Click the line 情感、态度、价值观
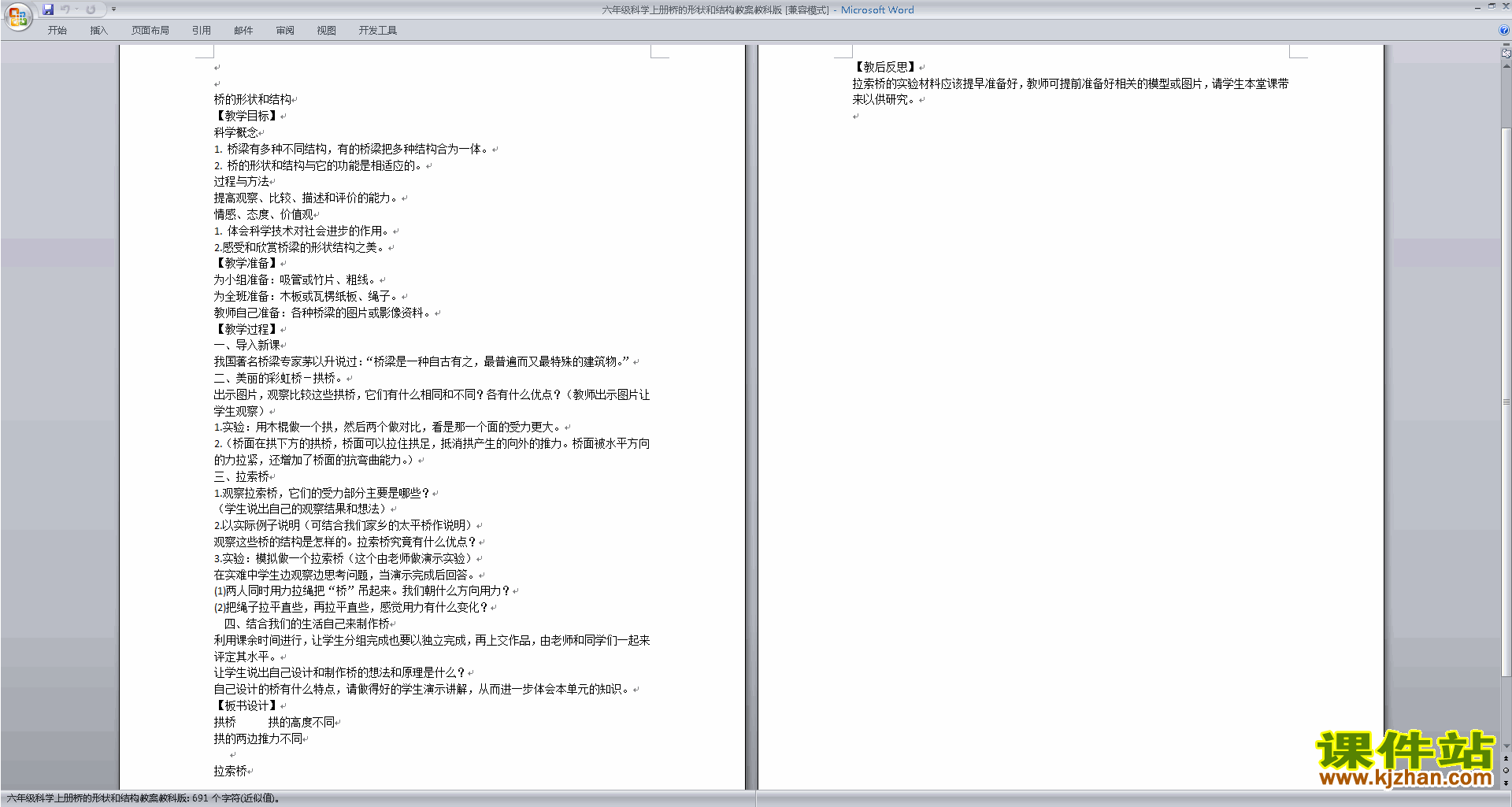Image resolution: width=1512 pixels, height=807 pixels. [x=263, y=214]
